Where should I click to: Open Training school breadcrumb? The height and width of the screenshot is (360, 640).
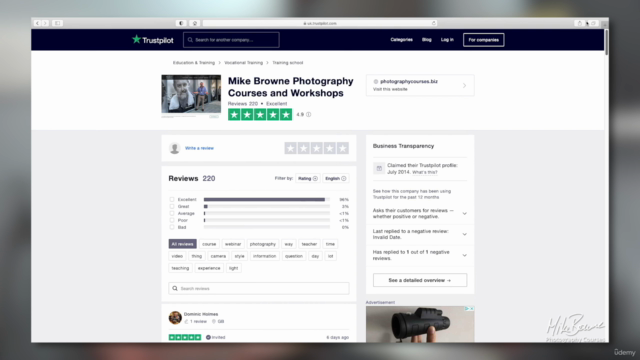(x=288, y=63)
